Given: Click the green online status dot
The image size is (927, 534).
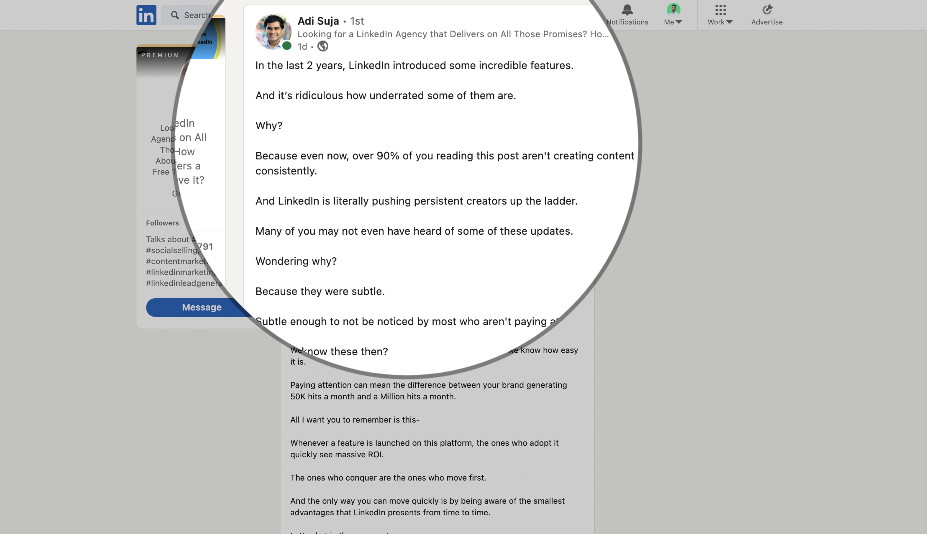Looking at the screenshot, I should (287, 46).
